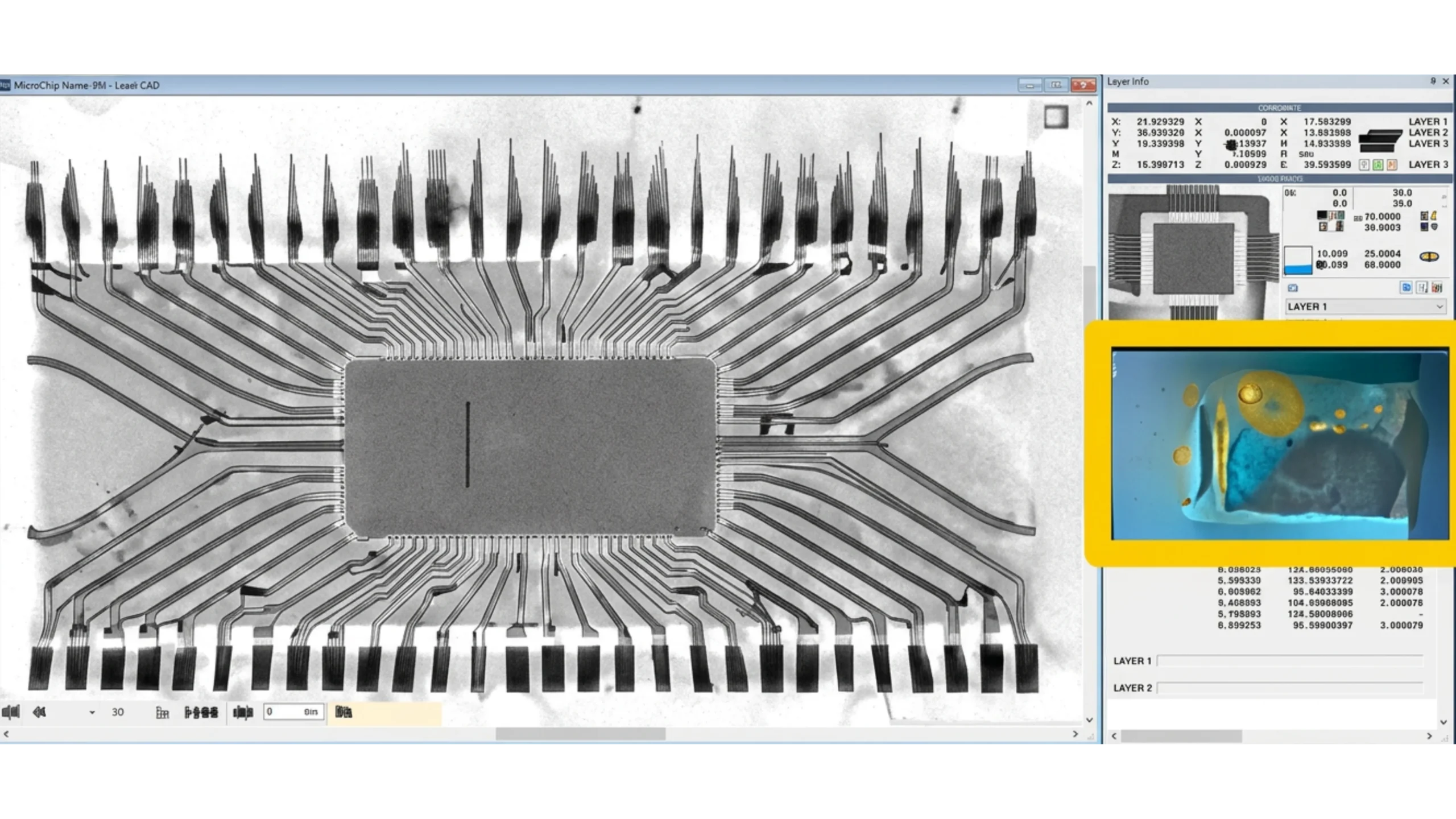Click the X value 21.929329
Image resolution: width=1456 pixels, height=819 pixels.
(1160, 122)
